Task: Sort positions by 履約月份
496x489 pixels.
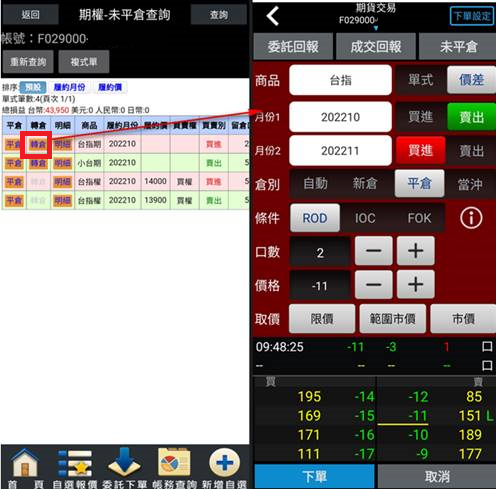Action: (x=69, y=87)
